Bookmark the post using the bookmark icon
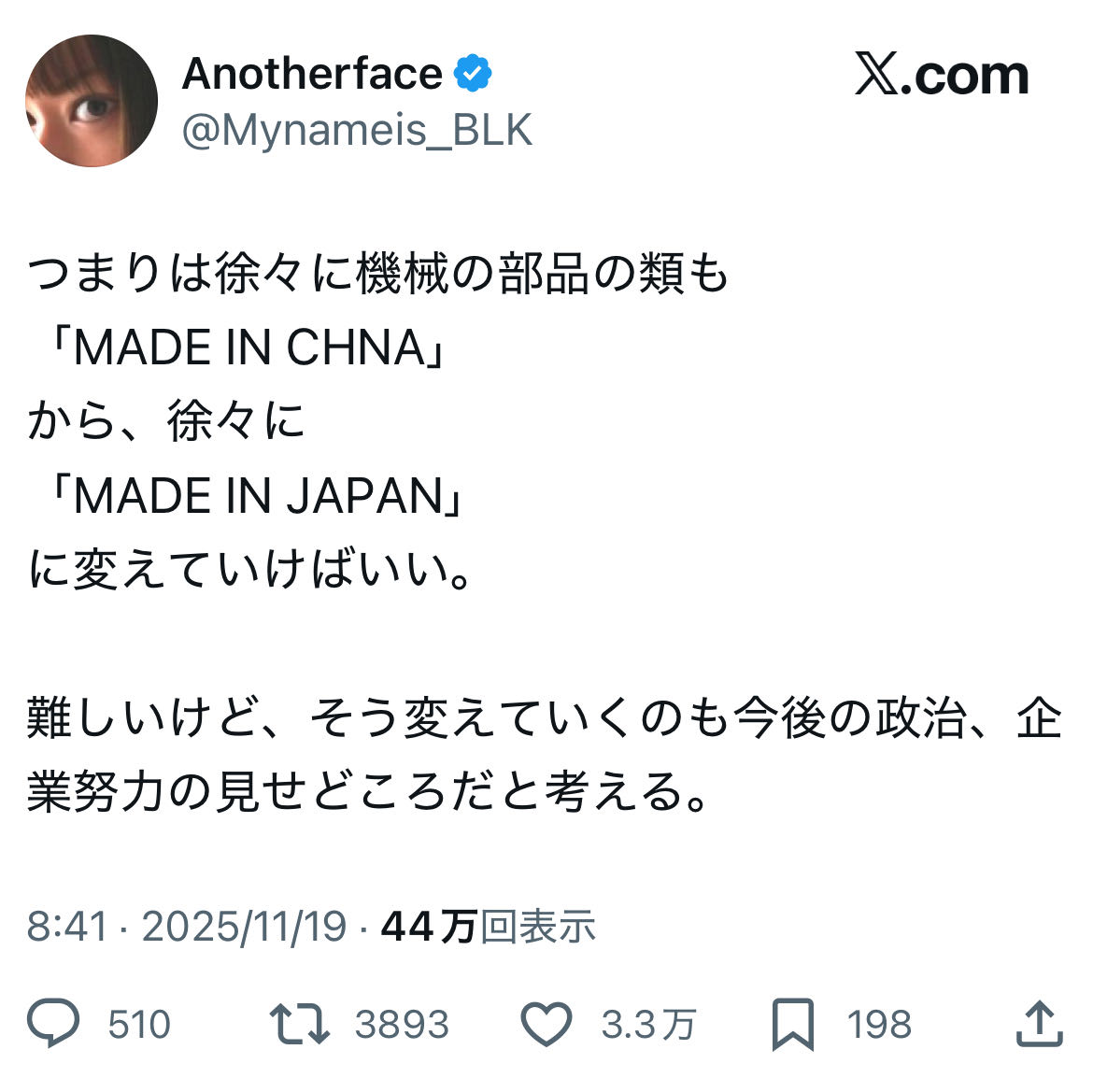This screenshot has width=1093, height=1092. 792,1025
